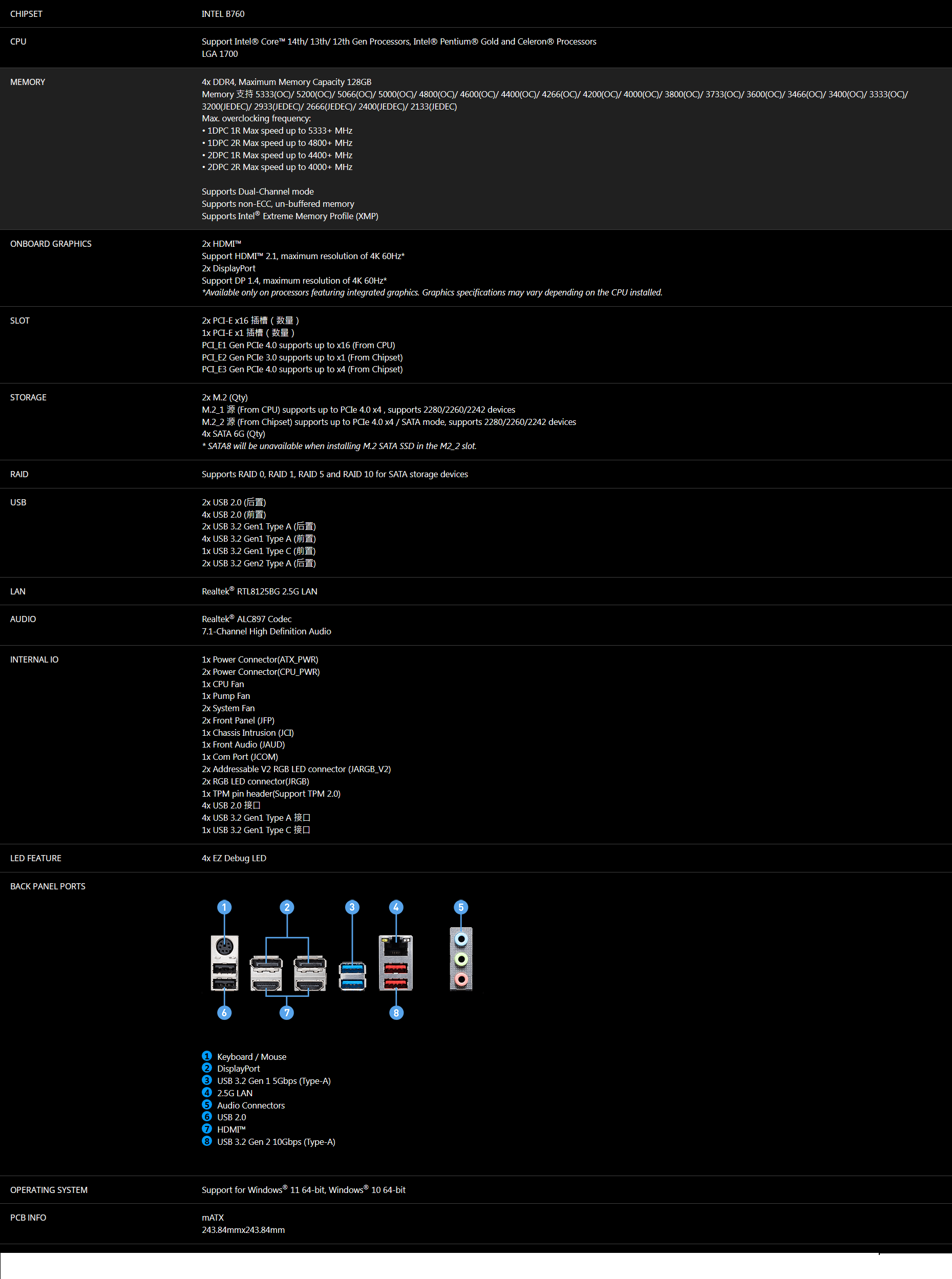Click 'PCI_E1 Gen PCIe 4.0 supports up to x16' line
952x1279 pixels.
pos(298,345)
